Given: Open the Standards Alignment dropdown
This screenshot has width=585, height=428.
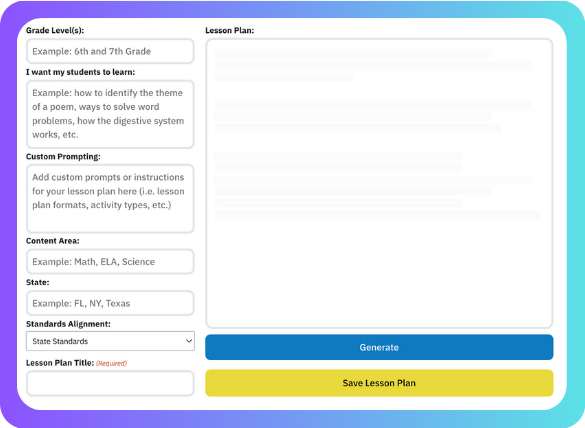Looking at the screenshot, I should click(110, 341).
